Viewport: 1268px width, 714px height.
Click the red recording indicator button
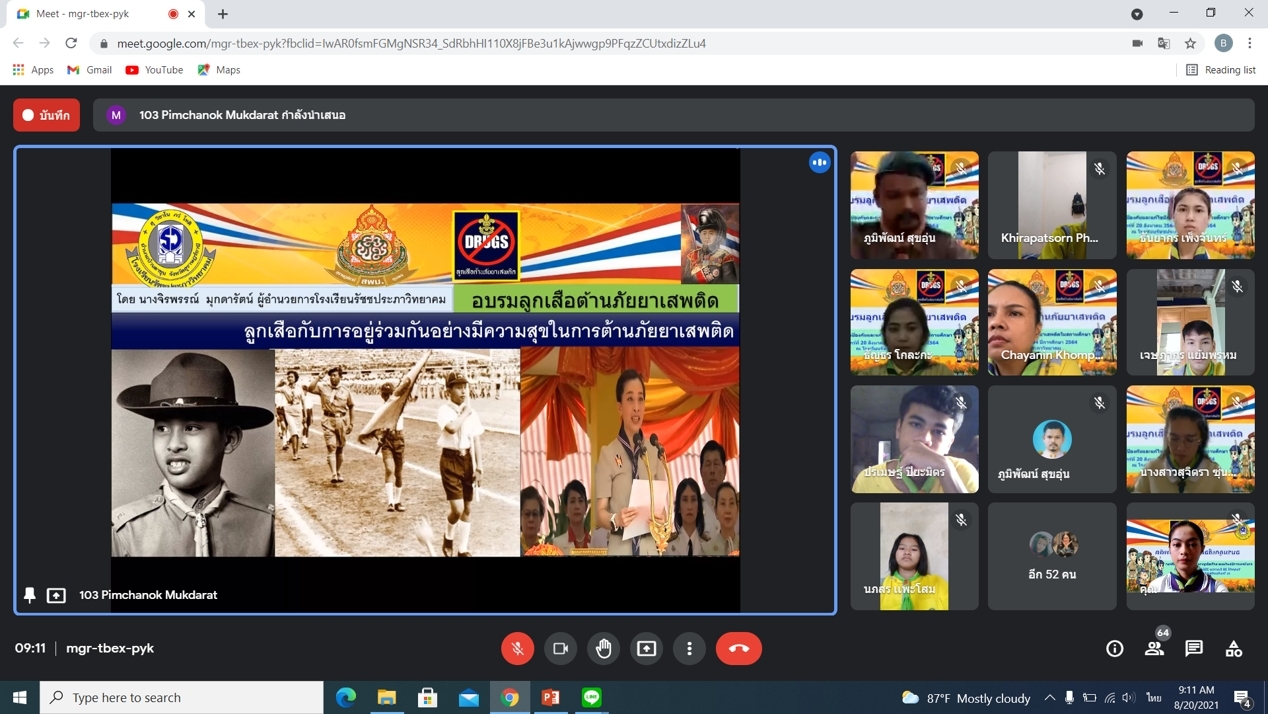[x=46, y=115]
